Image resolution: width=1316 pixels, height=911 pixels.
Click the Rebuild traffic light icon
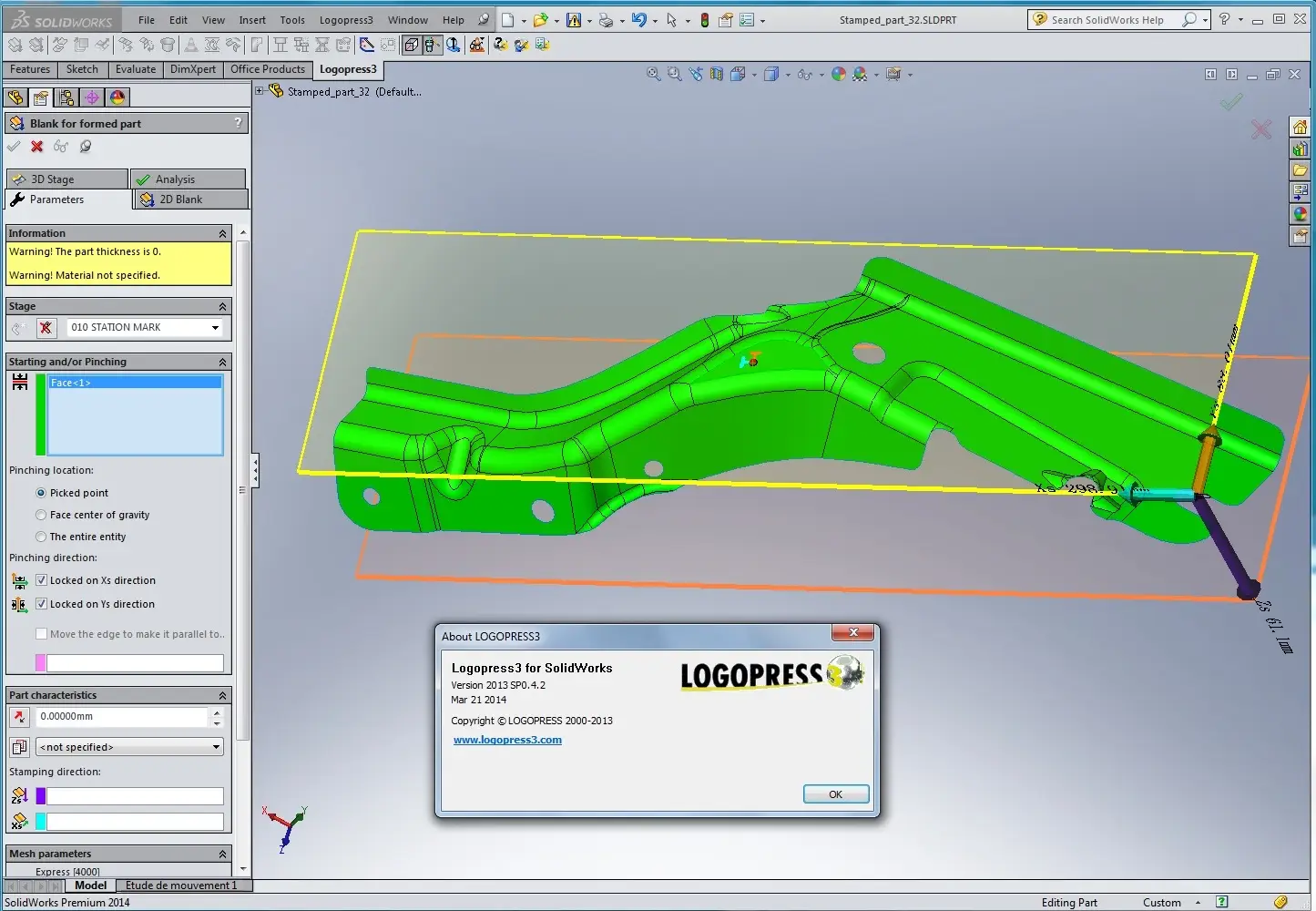704,20
